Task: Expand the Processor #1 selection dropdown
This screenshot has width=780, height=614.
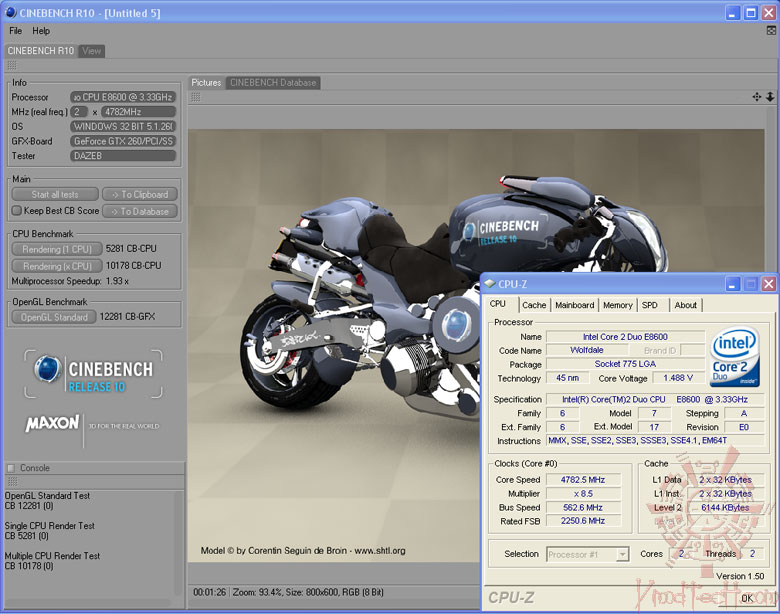Action: pos(622,554)
